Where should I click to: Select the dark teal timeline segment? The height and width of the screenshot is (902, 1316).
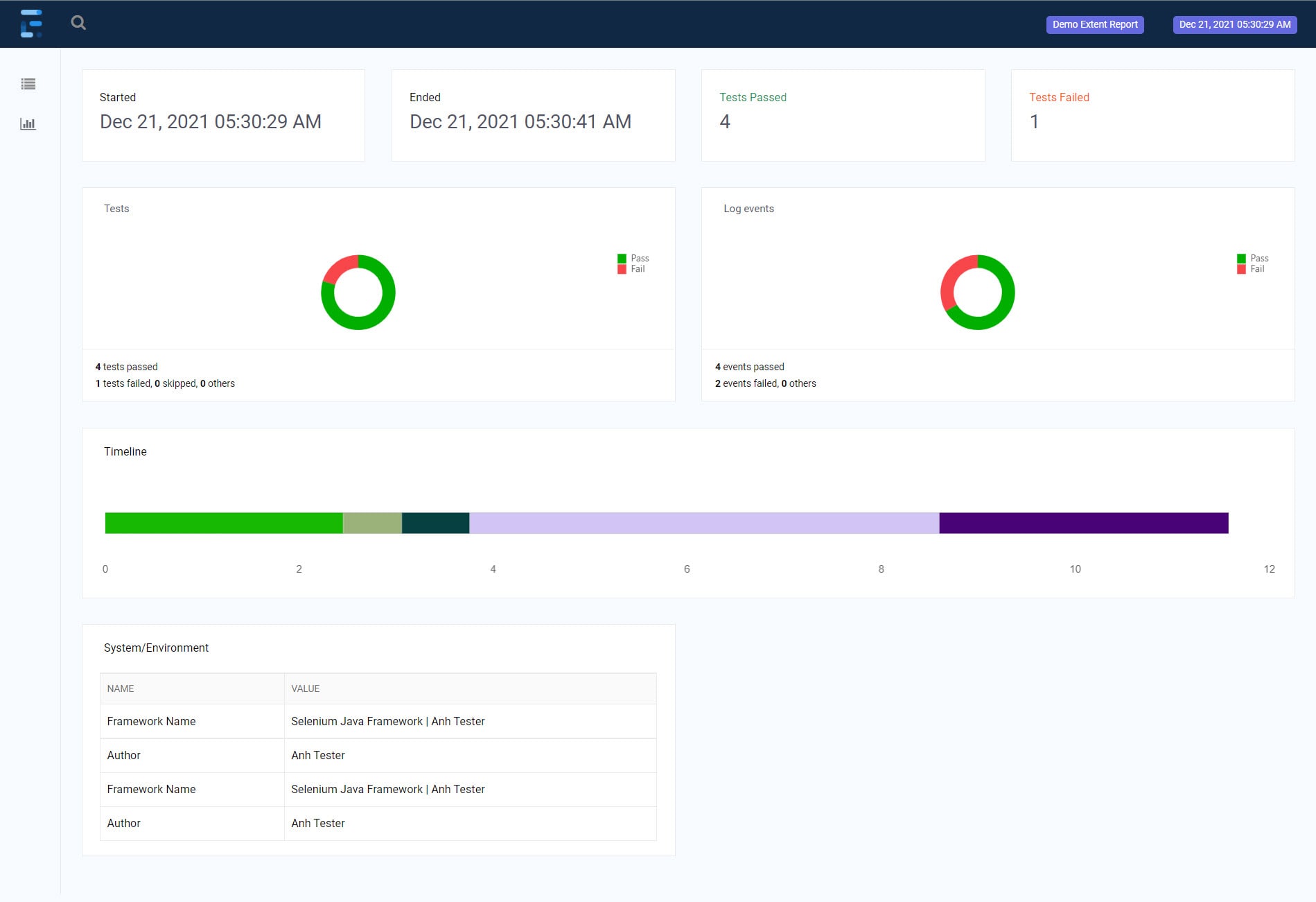click(x=436, y=523)
